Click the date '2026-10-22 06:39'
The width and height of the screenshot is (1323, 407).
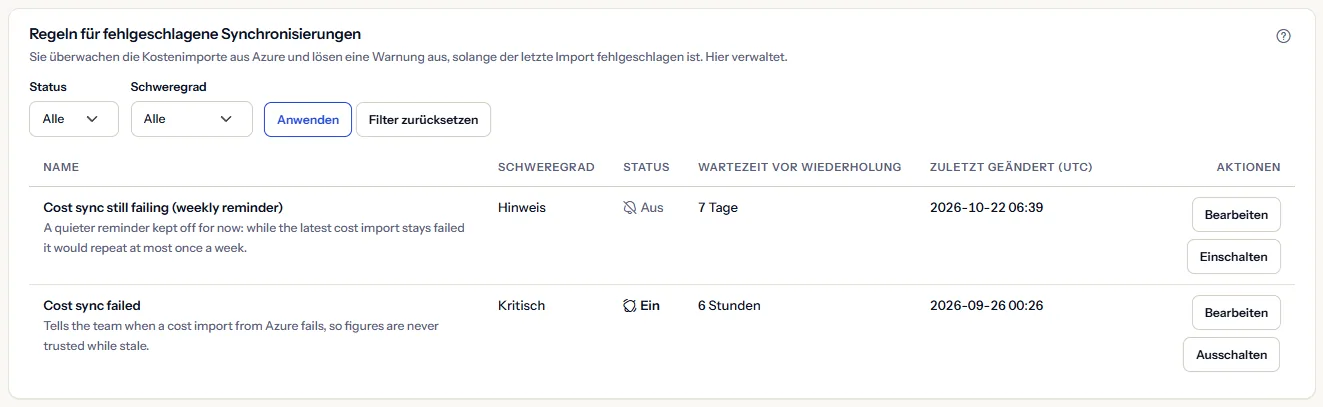click(x=987, y=208)
